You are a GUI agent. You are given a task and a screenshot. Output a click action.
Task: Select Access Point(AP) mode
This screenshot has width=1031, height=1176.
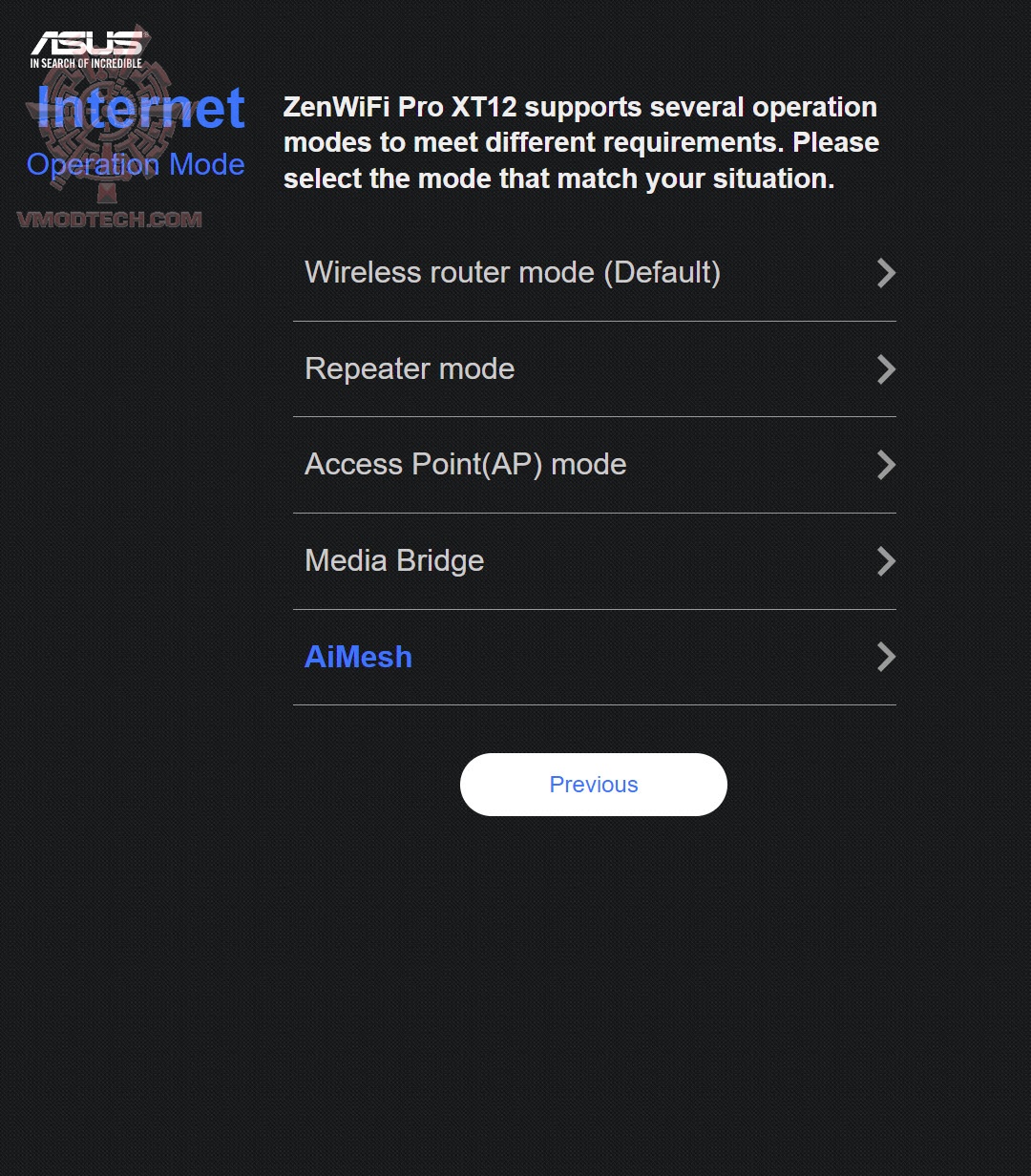(x=465, y=466)
